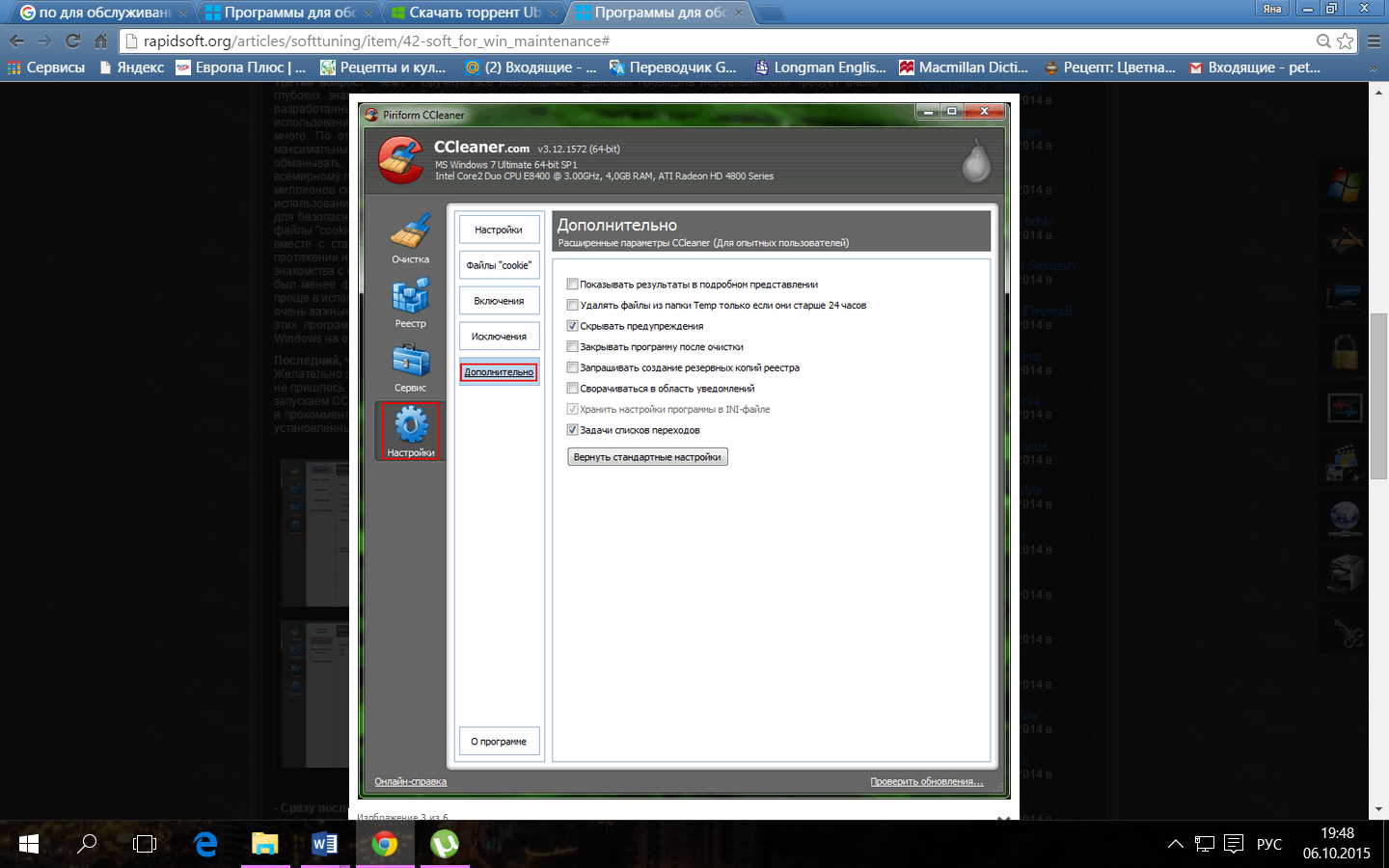Open Task View on the taskbar

click(x=145, y=844)
